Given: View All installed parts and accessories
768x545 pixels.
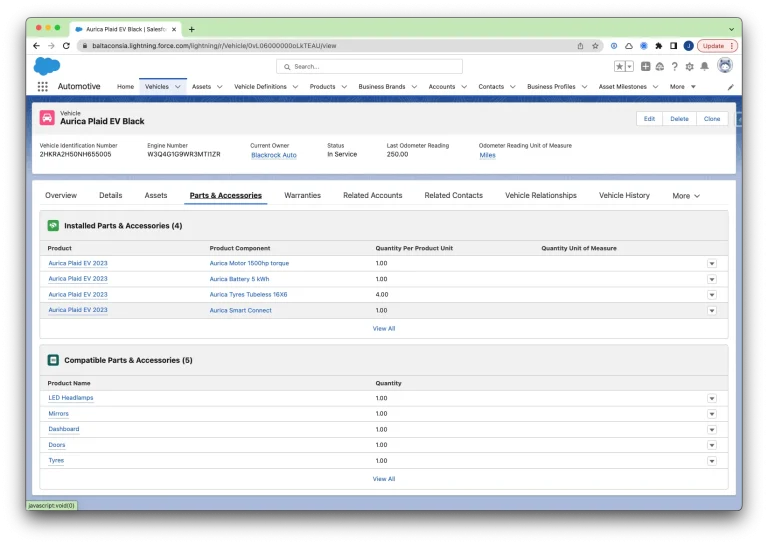Looking at the screenshot, I should tap(384, 328).
